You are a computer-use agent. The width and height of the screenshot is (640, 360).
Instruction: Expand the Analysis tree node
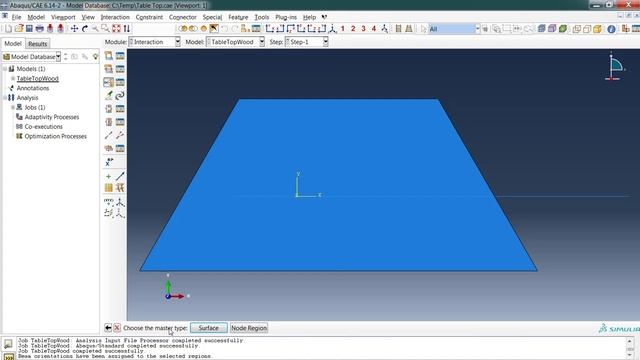click(5, 98)
